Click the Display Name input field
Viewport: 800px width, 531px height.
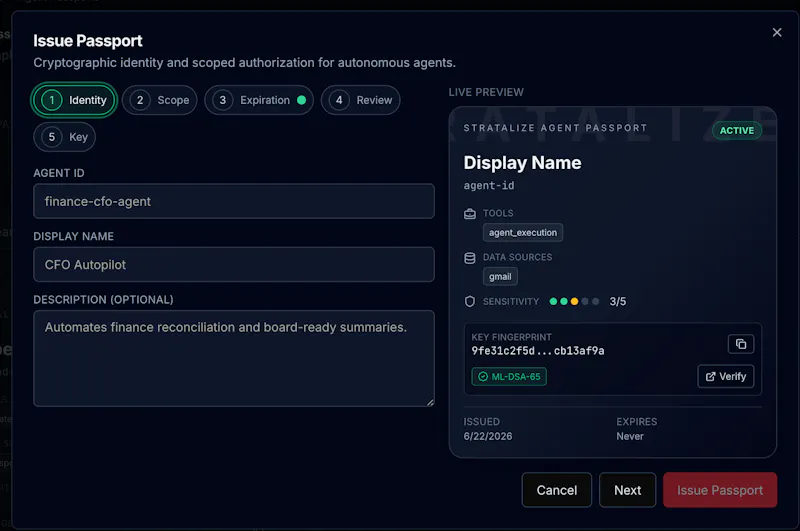pos(234,265)
